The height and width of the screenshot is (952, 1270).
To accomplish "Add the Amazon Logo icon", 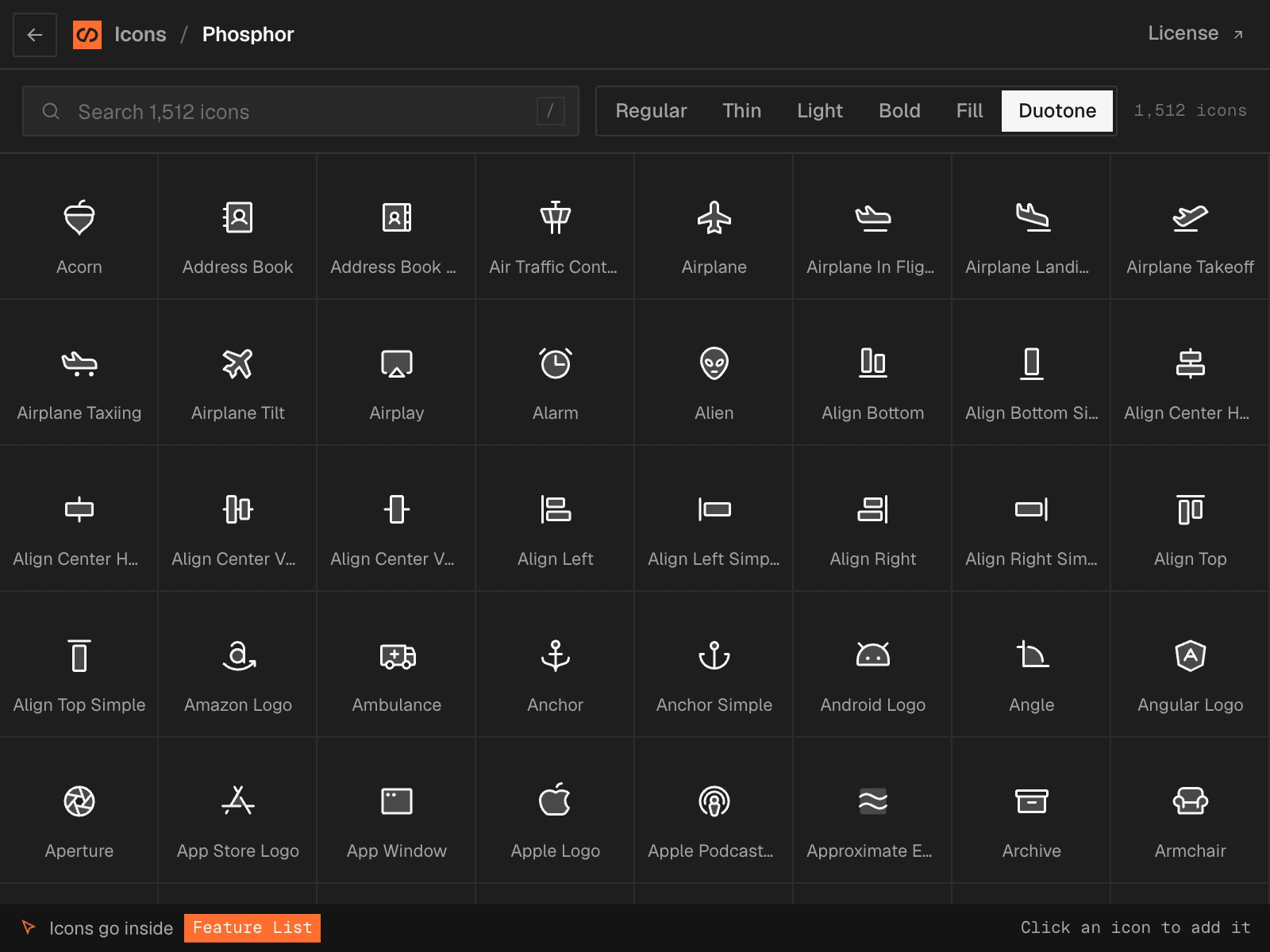I will click(238, 665).
